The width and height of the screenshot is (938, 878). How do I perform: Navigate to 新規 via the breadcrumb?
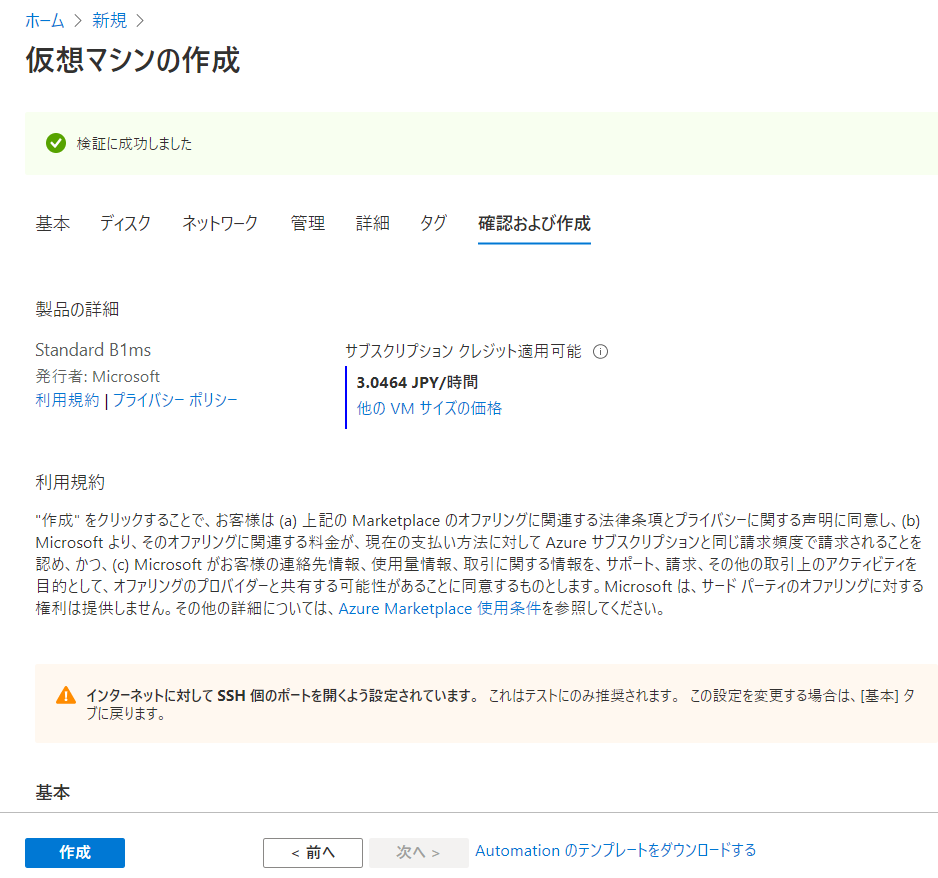coord(110,20)
